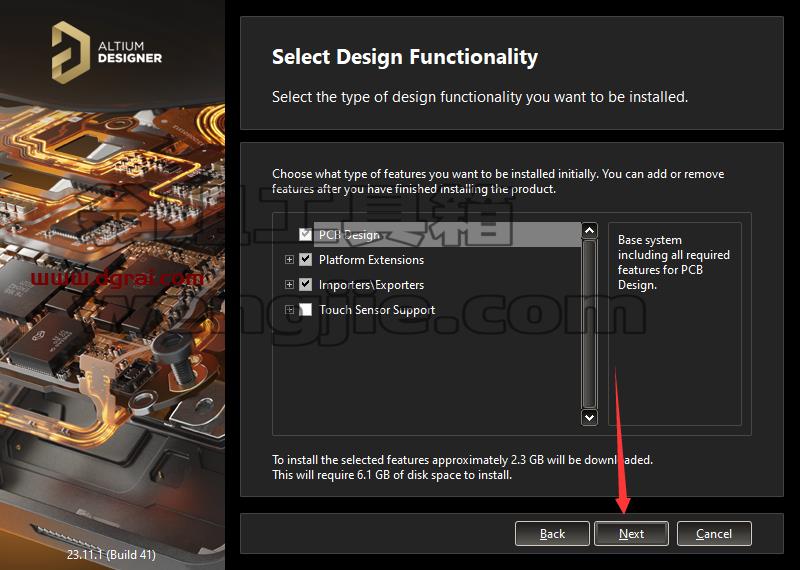The height and width of the screenshot is (570, 800).
Task: Click the 23.11.1 build version text
Action: click(111, 554)
